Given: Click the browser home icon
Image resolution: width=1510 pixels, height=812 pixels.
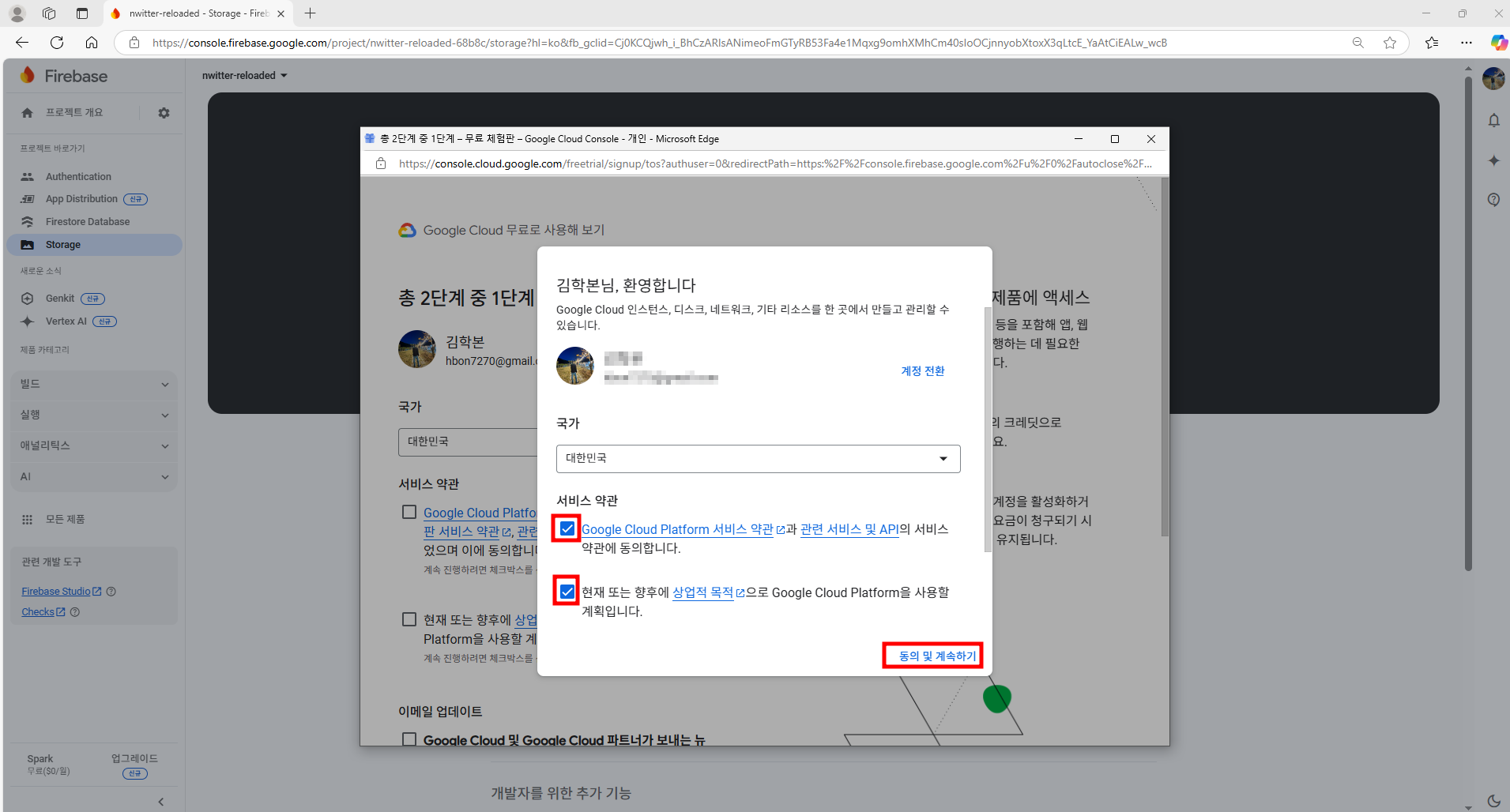Looking at the screenshot, I should click(92, 43).
